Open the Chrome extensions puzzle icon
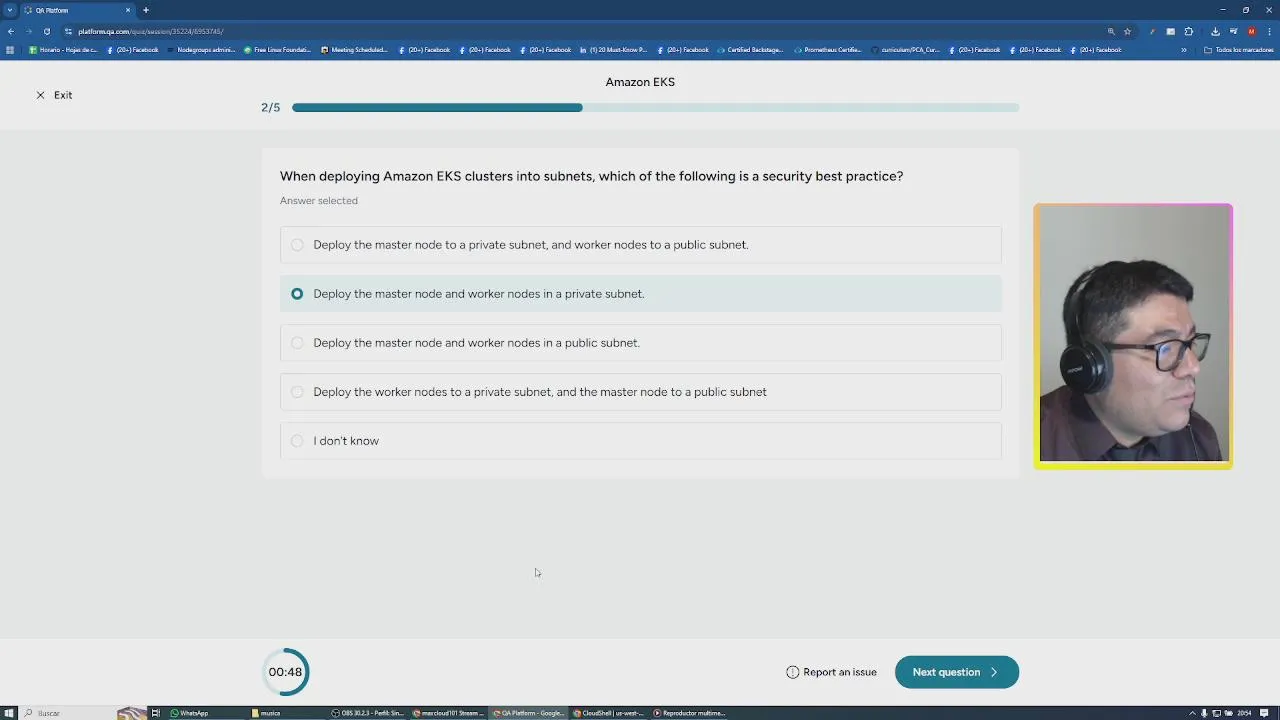This screenshot has height=720, width=1280. 1189,31
